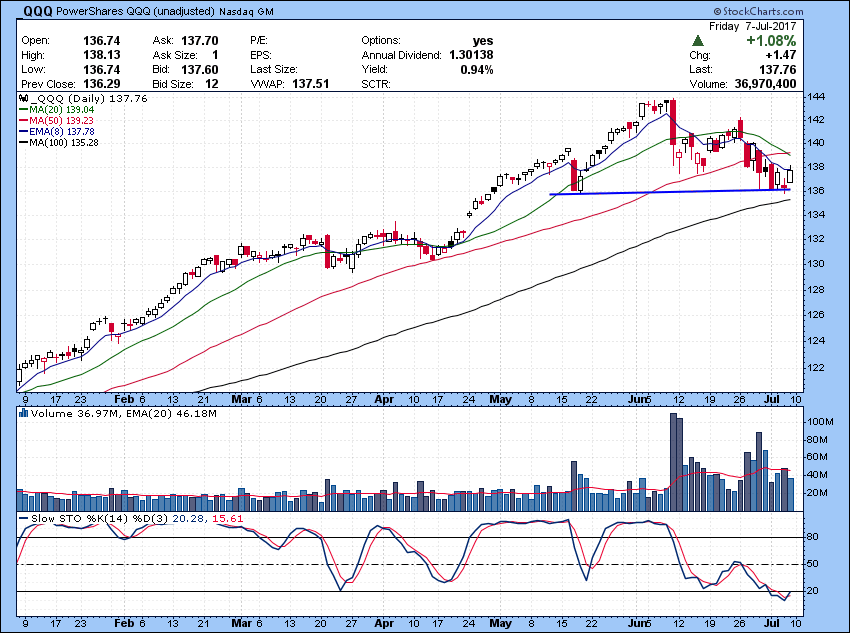Select the High value 138.13
850x633 pixels.
tap(101, 55)
